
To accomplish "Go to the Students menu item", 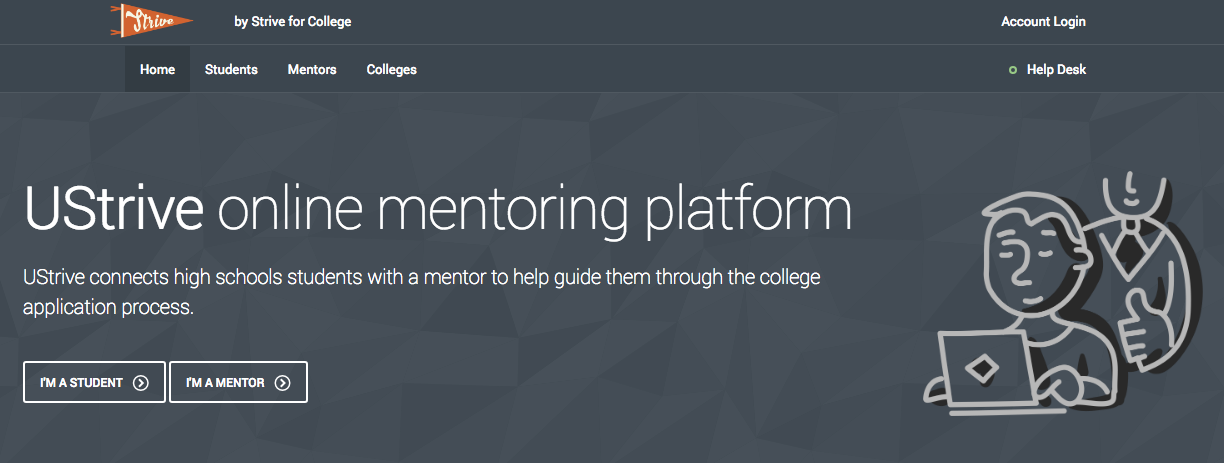I will pyautogui.click(x=231, y=70).
